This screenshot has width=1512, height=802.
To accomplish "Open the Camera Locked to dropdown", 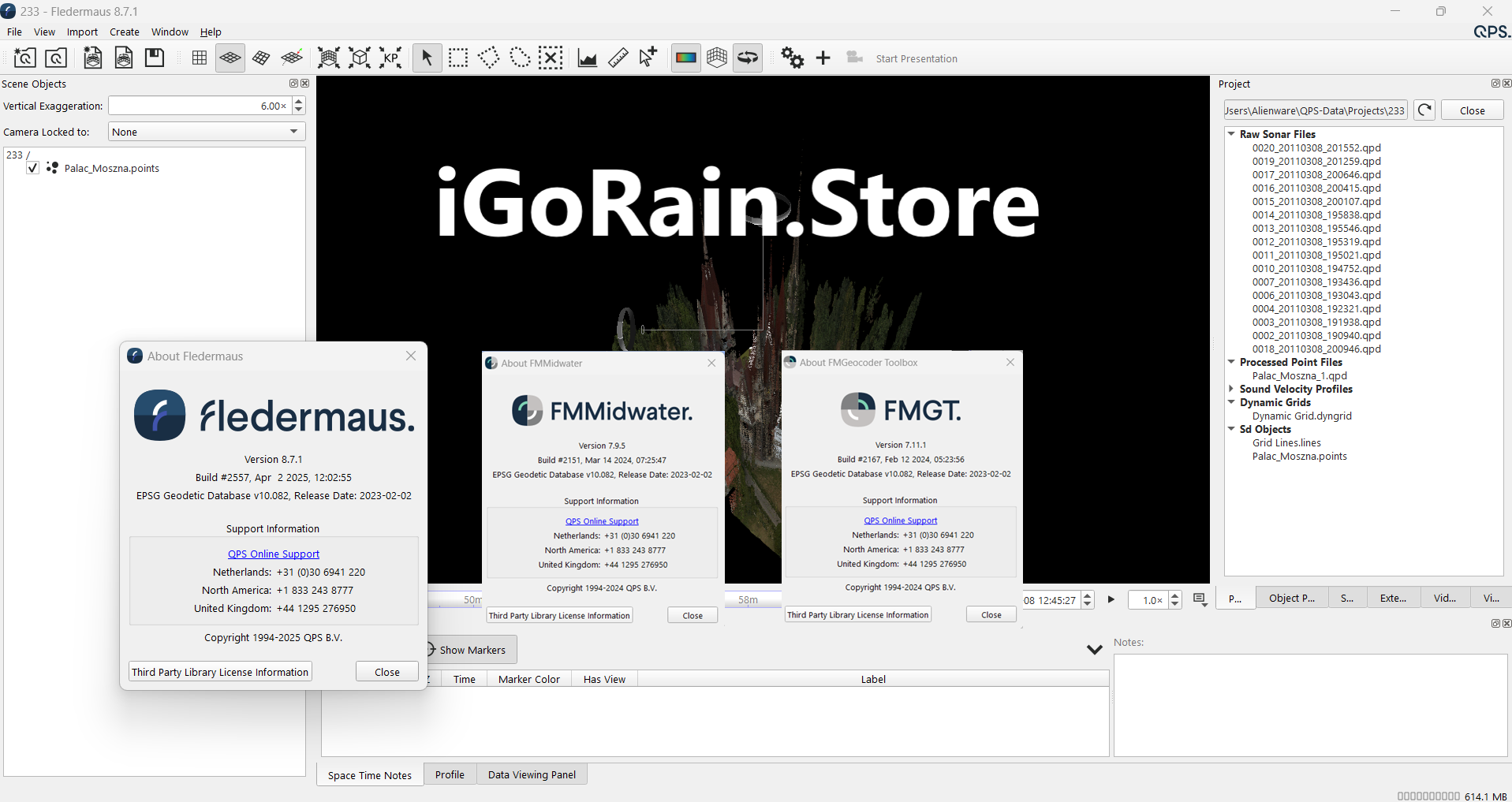I will click(x=207, y=132).
